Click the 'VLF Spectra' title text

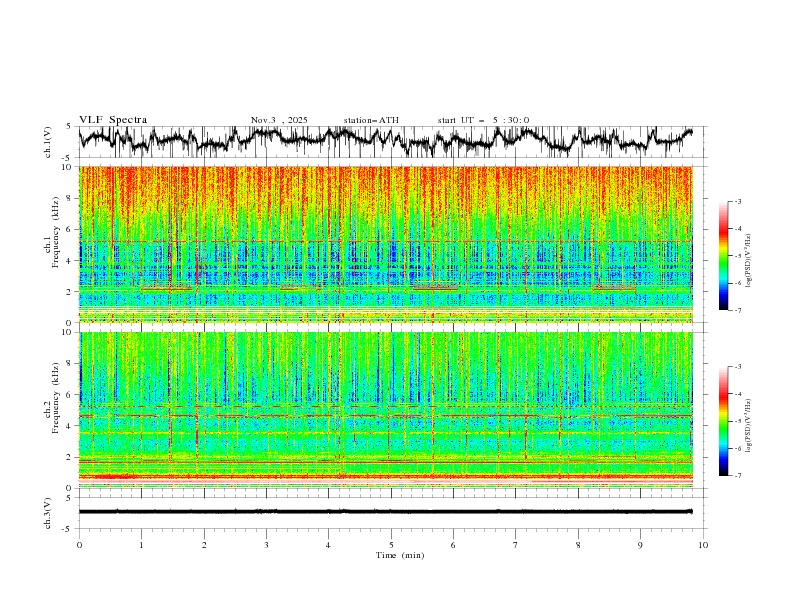pos(113,120)
